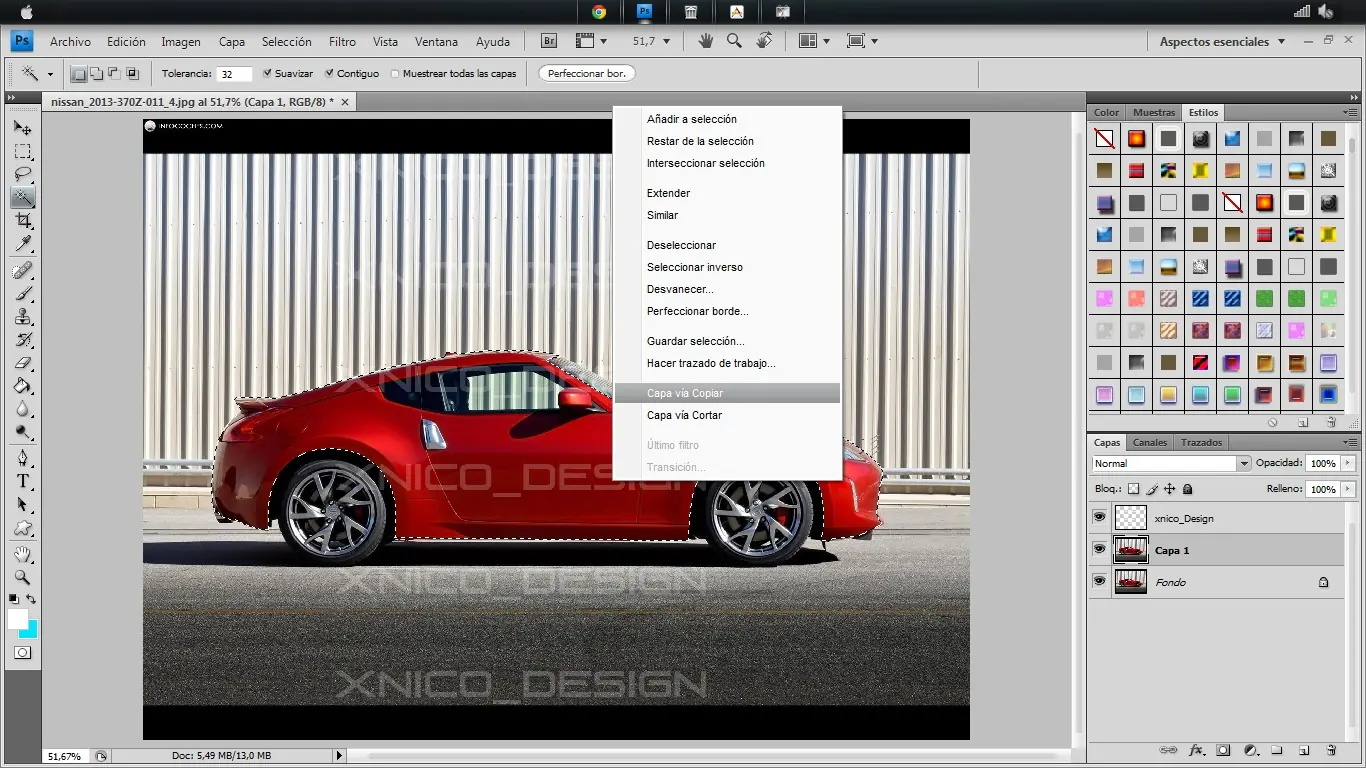The width and height of the screenshot is (1366, 768).
Task: Launch Adobe Bridge from the Br icon
Action: (549, 41)
